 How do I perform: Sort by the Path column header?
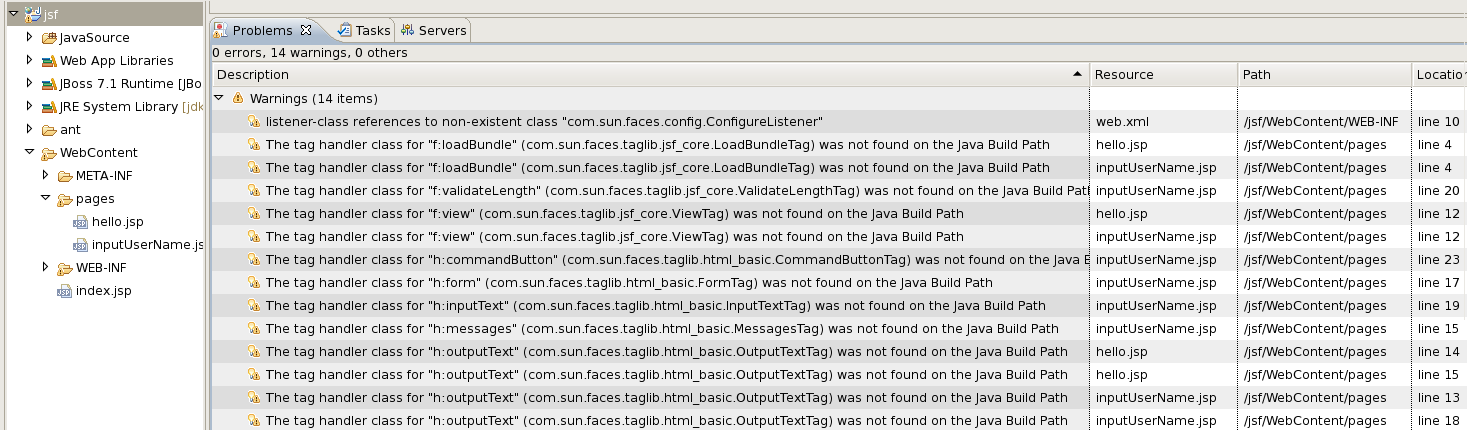(x=1256, y=75)
